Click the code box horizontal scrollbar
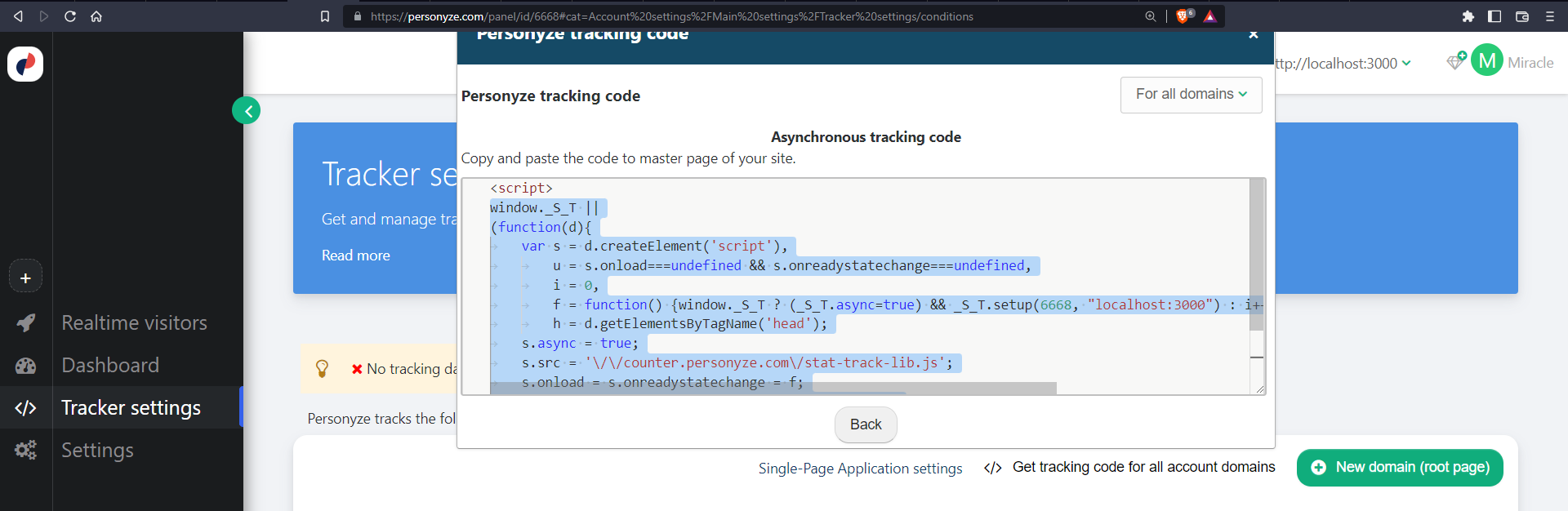1568x511 pixels. [773, 388]
